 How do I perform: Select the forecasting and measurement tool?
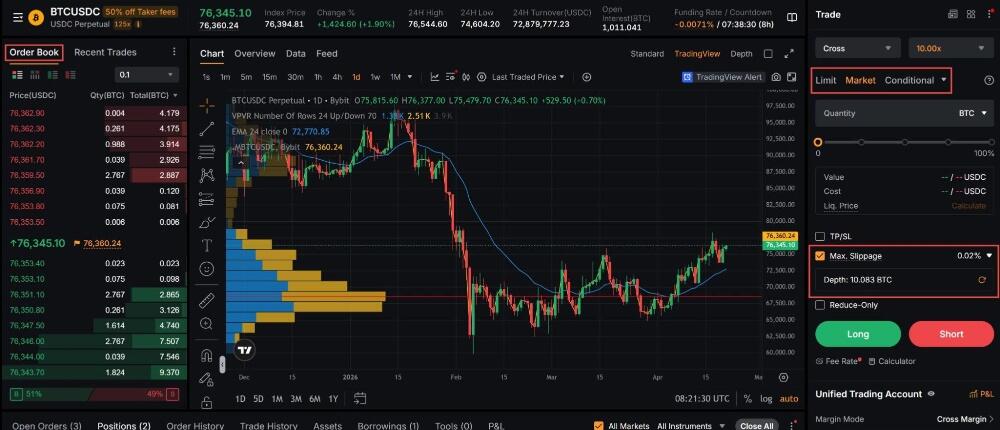click(207, 199)
